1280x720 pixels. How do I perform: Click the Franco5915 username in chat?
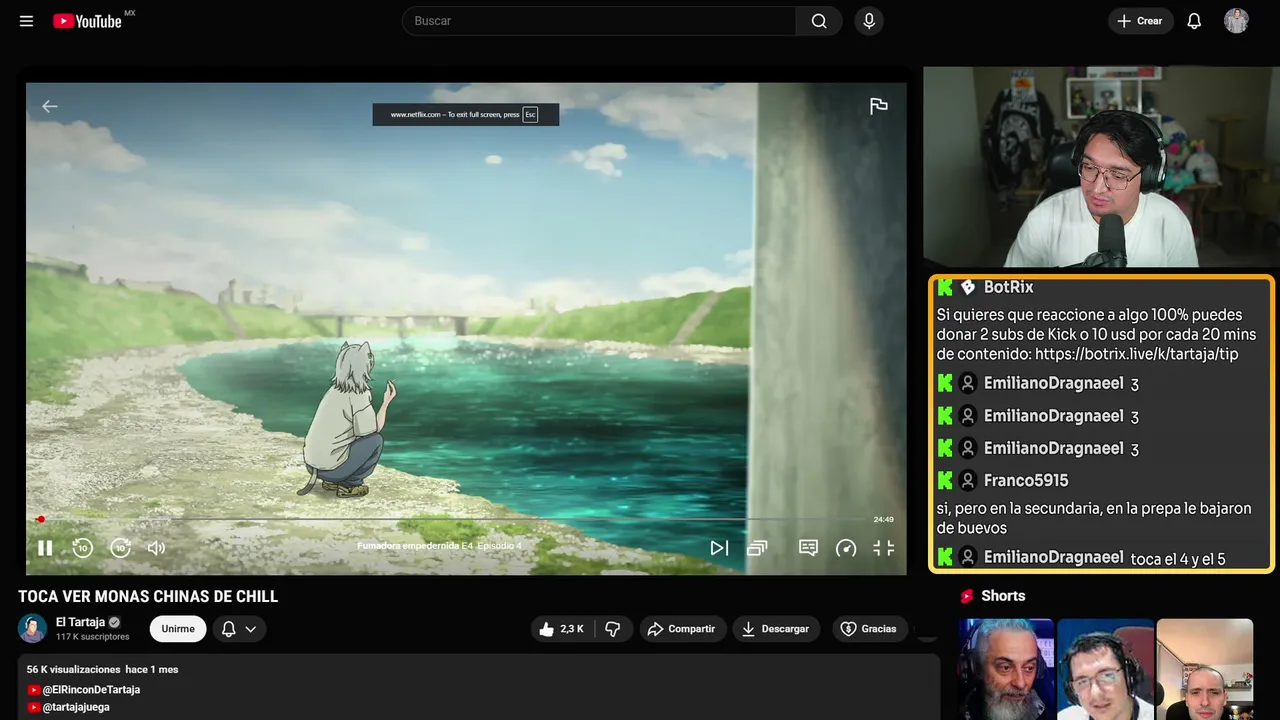pyautogui.click(x=1026, y=481)
